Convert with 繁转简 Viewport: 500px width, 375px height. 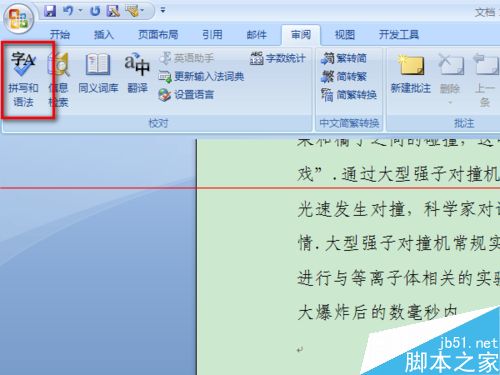click(x=344, y=58)
